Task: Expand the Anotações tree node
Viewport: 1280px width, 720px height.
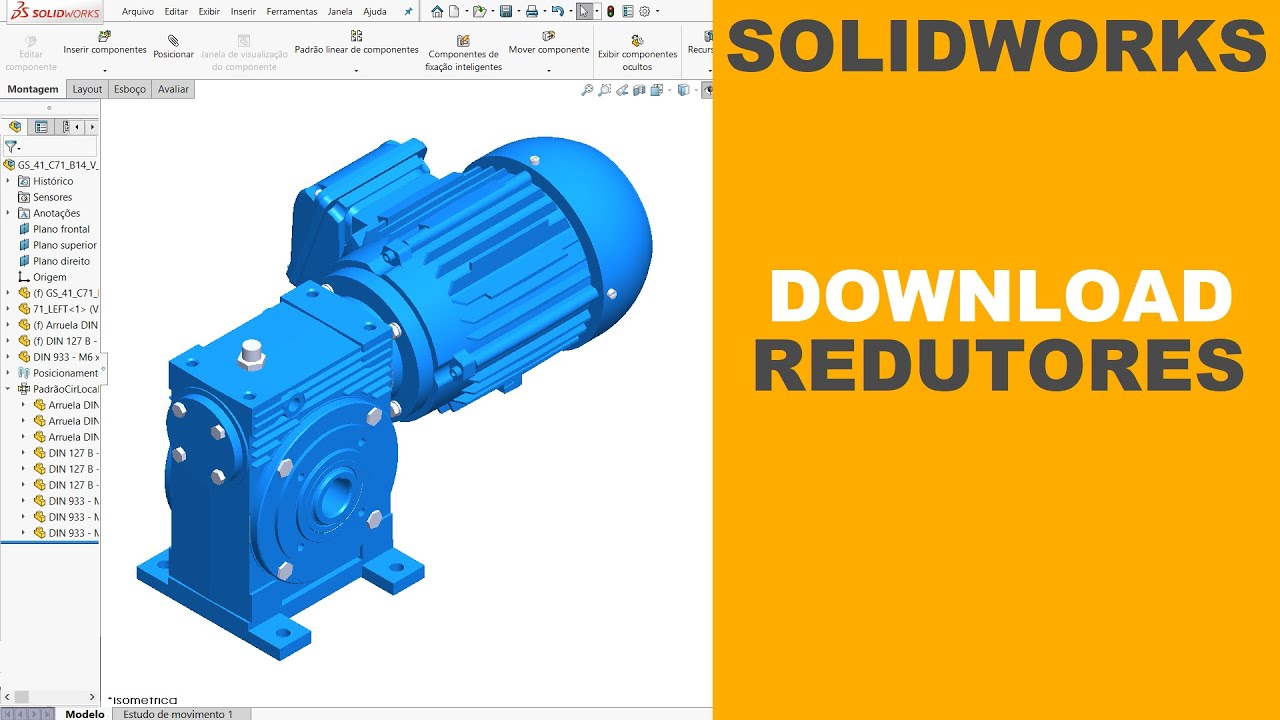Action: [8, 213]
